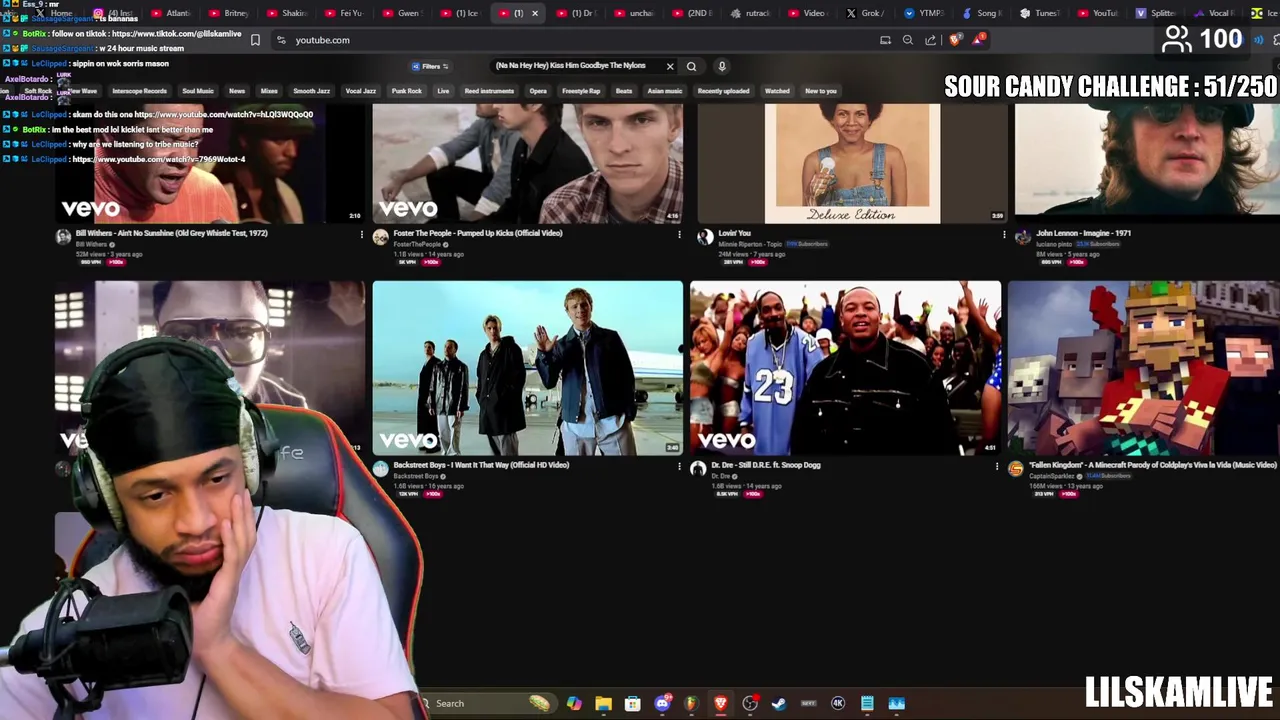
Task: Switch to the Gwen browser tab
Action: click(x=402, y=13)
